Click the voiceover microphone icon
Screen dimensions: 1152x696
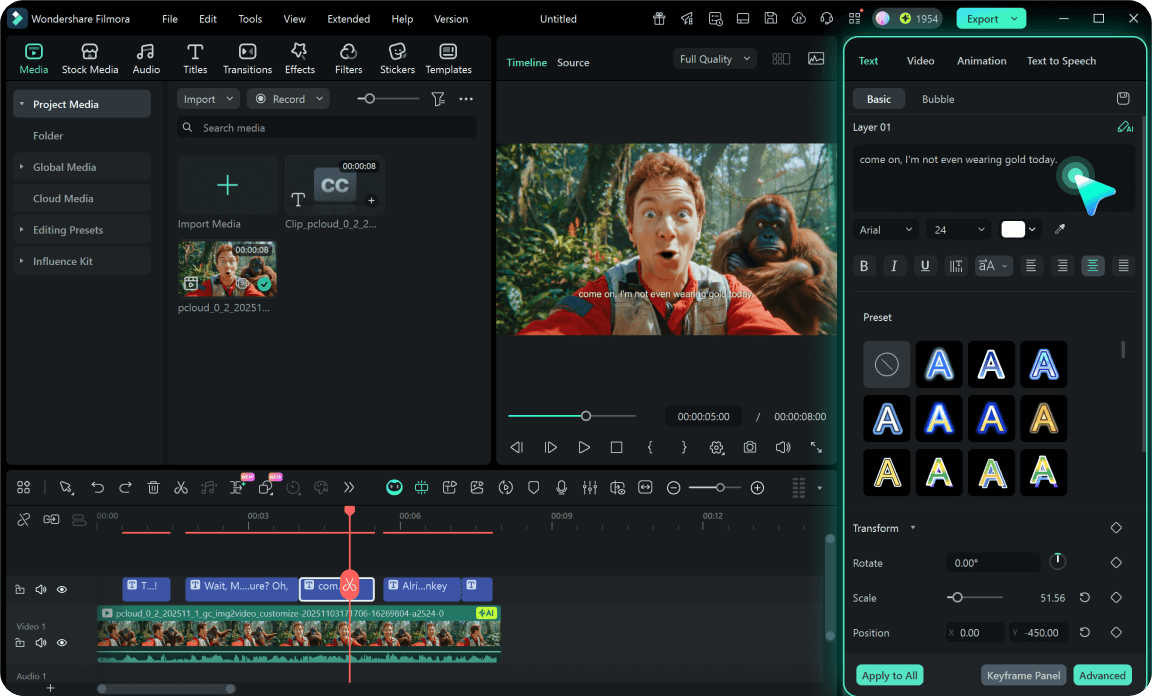pos(562,488)
